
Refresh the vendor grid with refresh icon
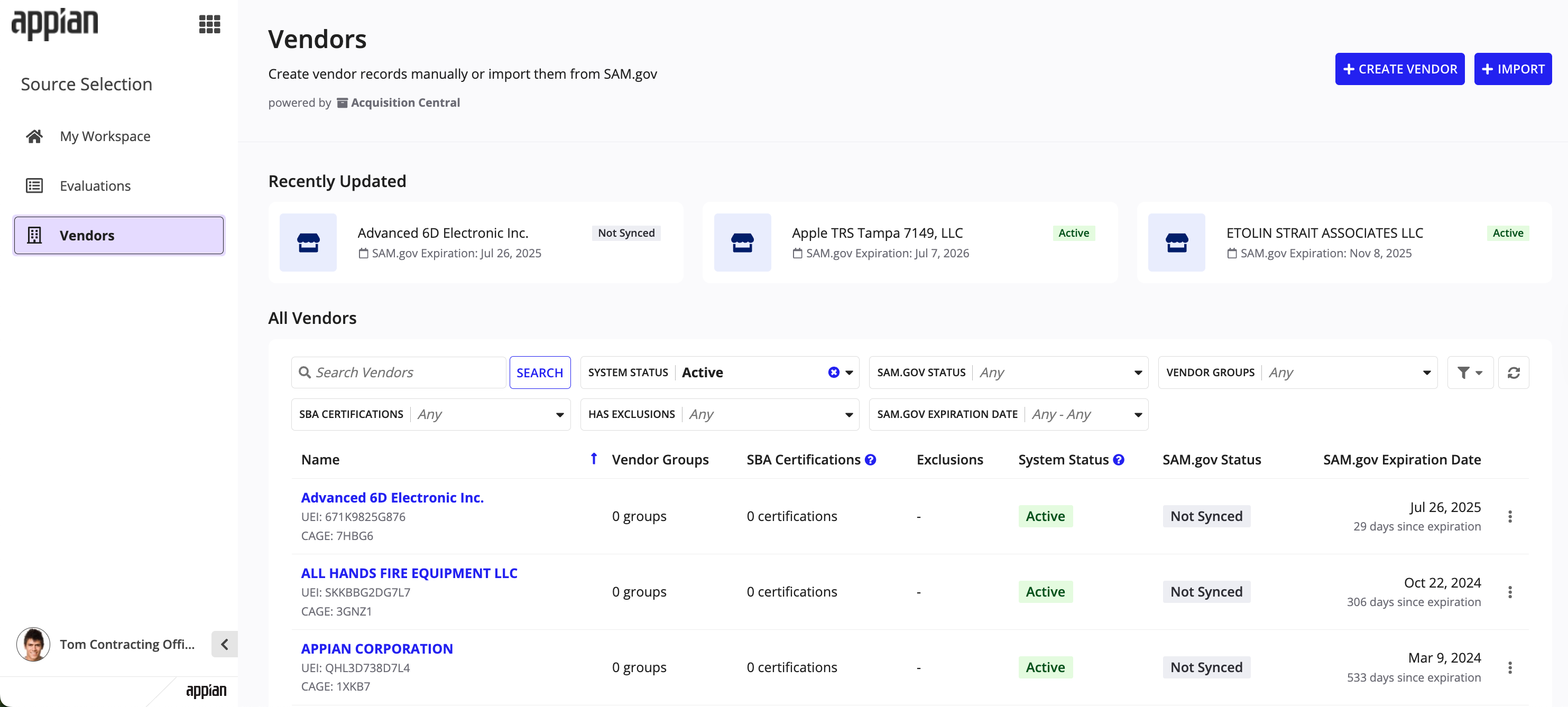1513,373
